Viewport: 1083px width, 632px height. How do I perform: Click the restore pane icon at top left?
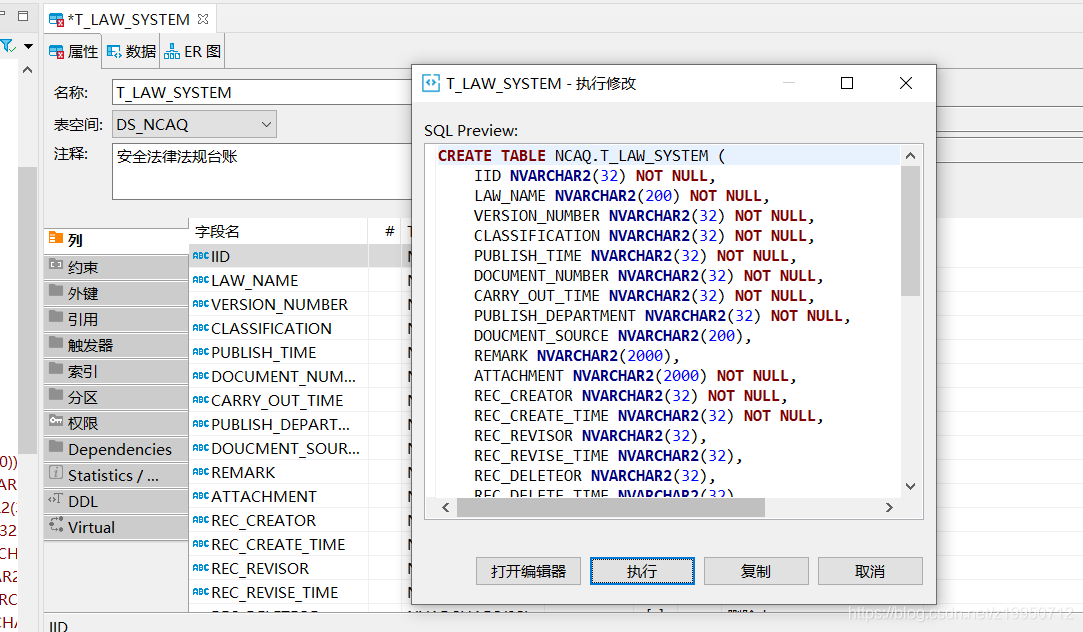point(23,15)
